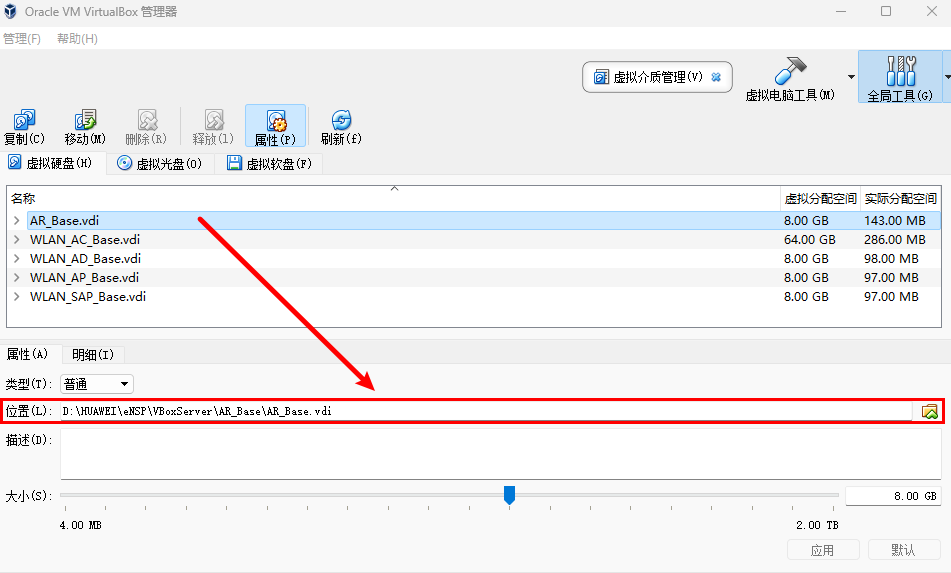
Task: Browse location with folder icon
Action: (929, 412)
